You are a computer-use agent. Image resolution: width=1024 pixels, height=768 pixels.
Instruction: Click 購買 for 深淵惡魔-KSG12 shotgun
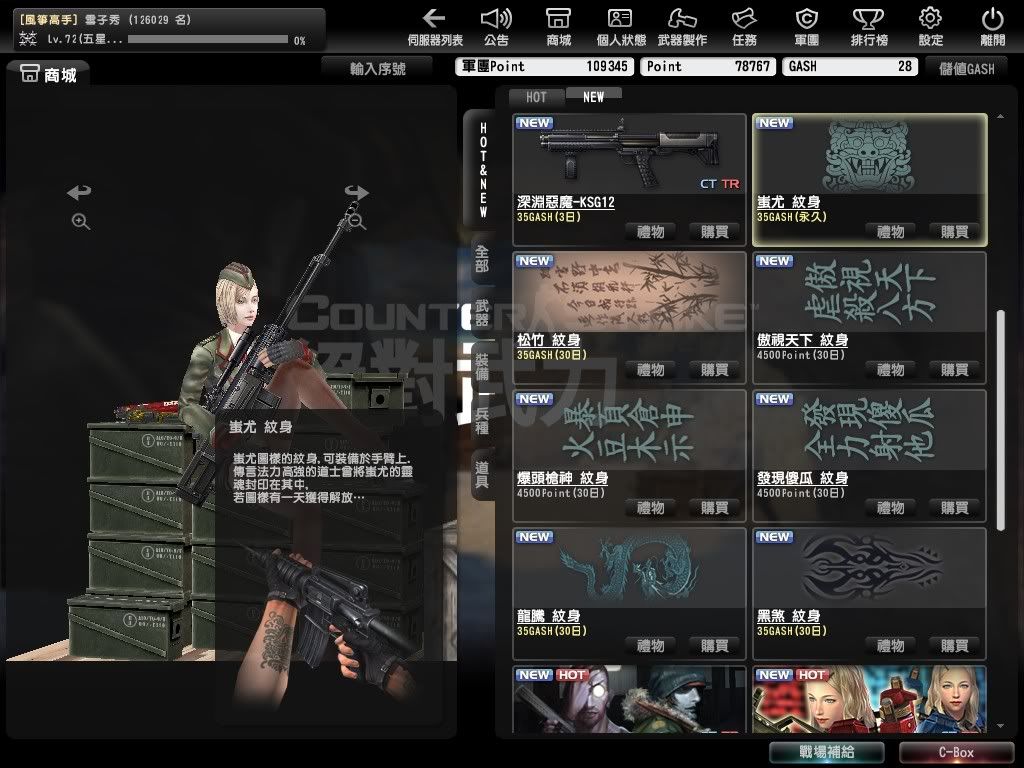pos(714,232)
